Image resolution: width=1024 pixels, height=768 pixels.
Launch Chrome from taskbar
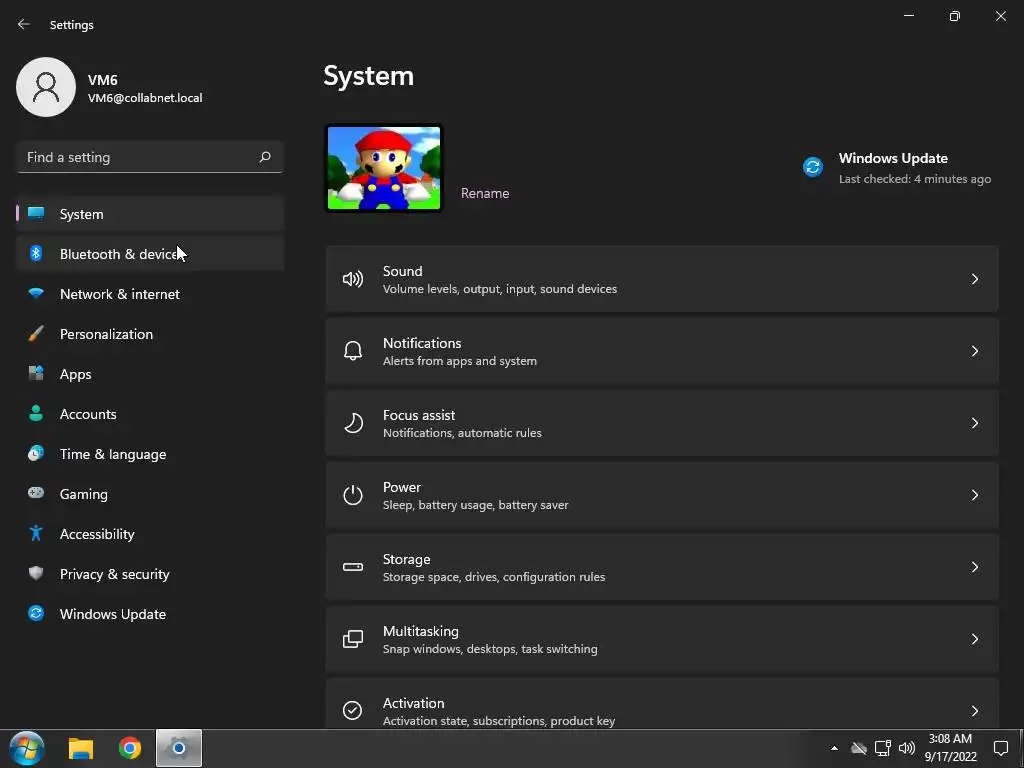129,748
